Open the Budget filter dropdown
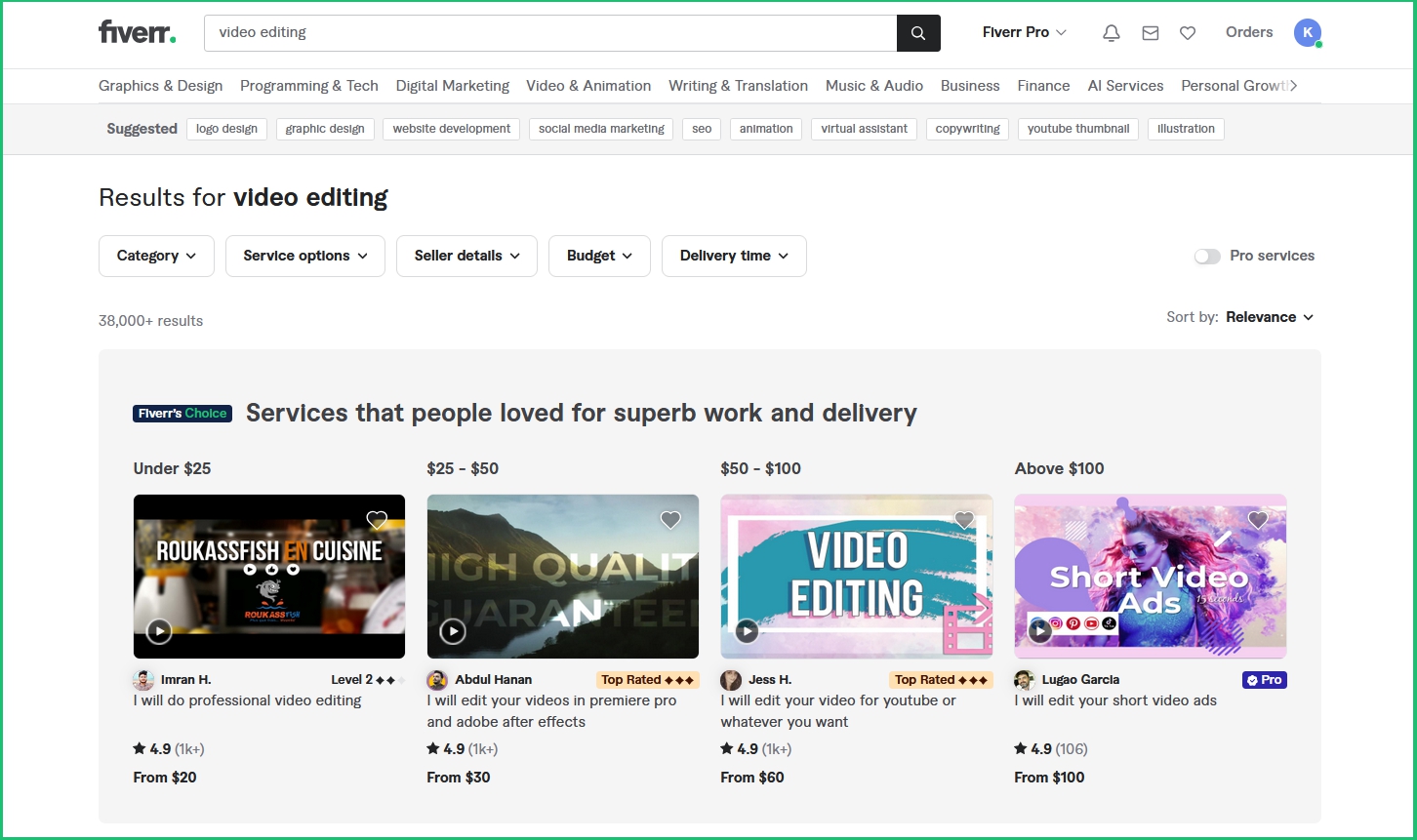Viewport: 1417px width, 840px height. [599, 256]
